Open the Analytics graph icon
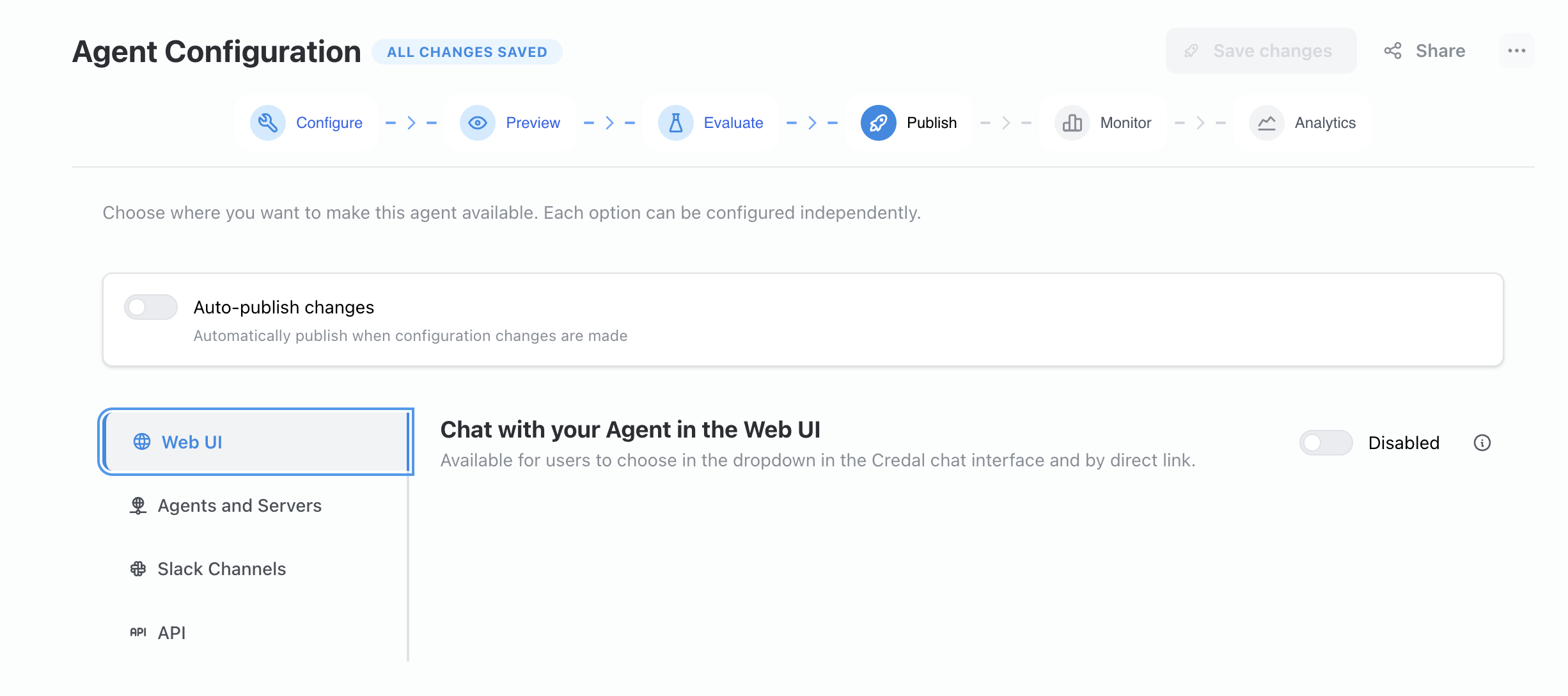The width and height of the screenshot is (1568, 696). click(x=1266, y=123)
